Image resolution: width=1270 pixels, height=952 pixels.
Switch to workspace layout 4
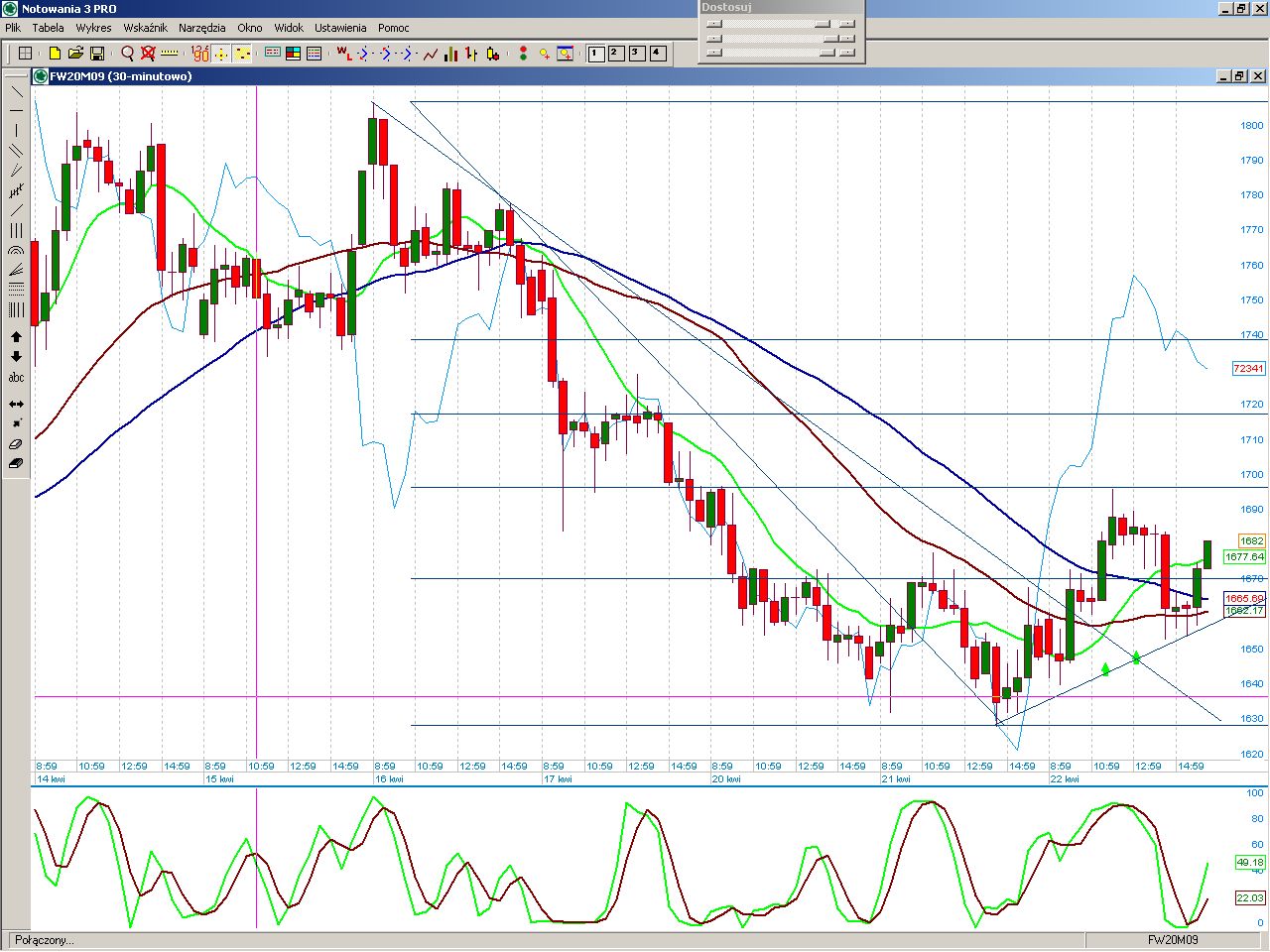point(658,54)
